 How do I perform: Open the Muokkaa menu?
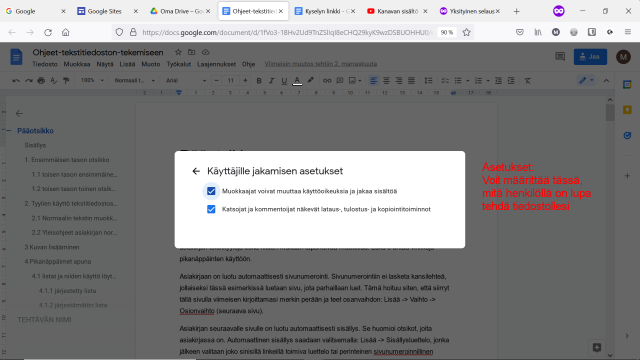coord(77,64)
